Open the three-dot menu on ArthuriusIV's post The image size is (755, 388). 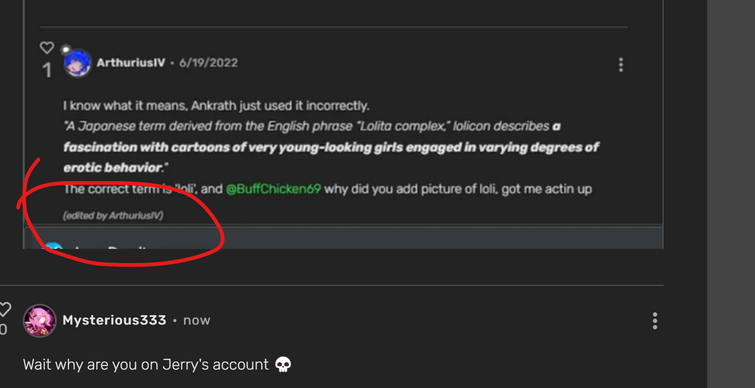[621, 65]
